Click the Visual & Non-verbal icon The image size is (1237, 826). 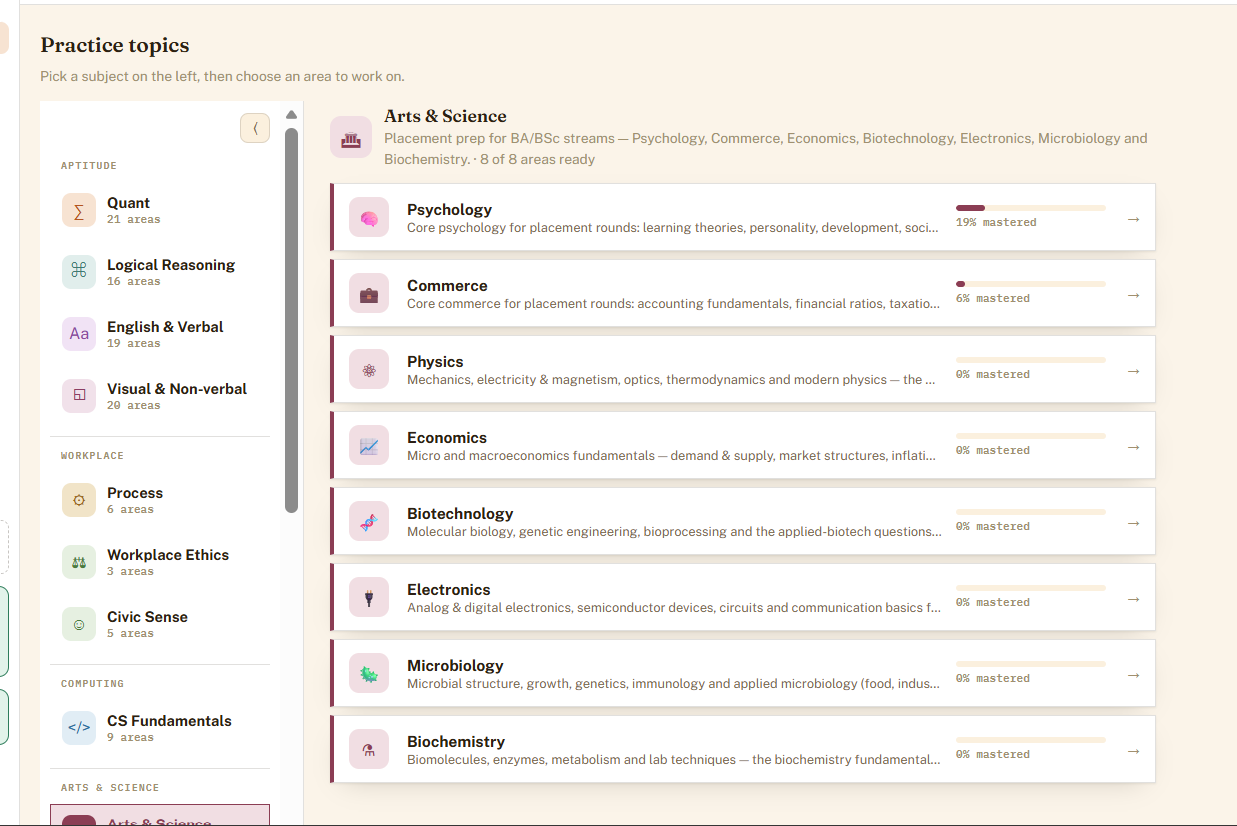[79, 396]
